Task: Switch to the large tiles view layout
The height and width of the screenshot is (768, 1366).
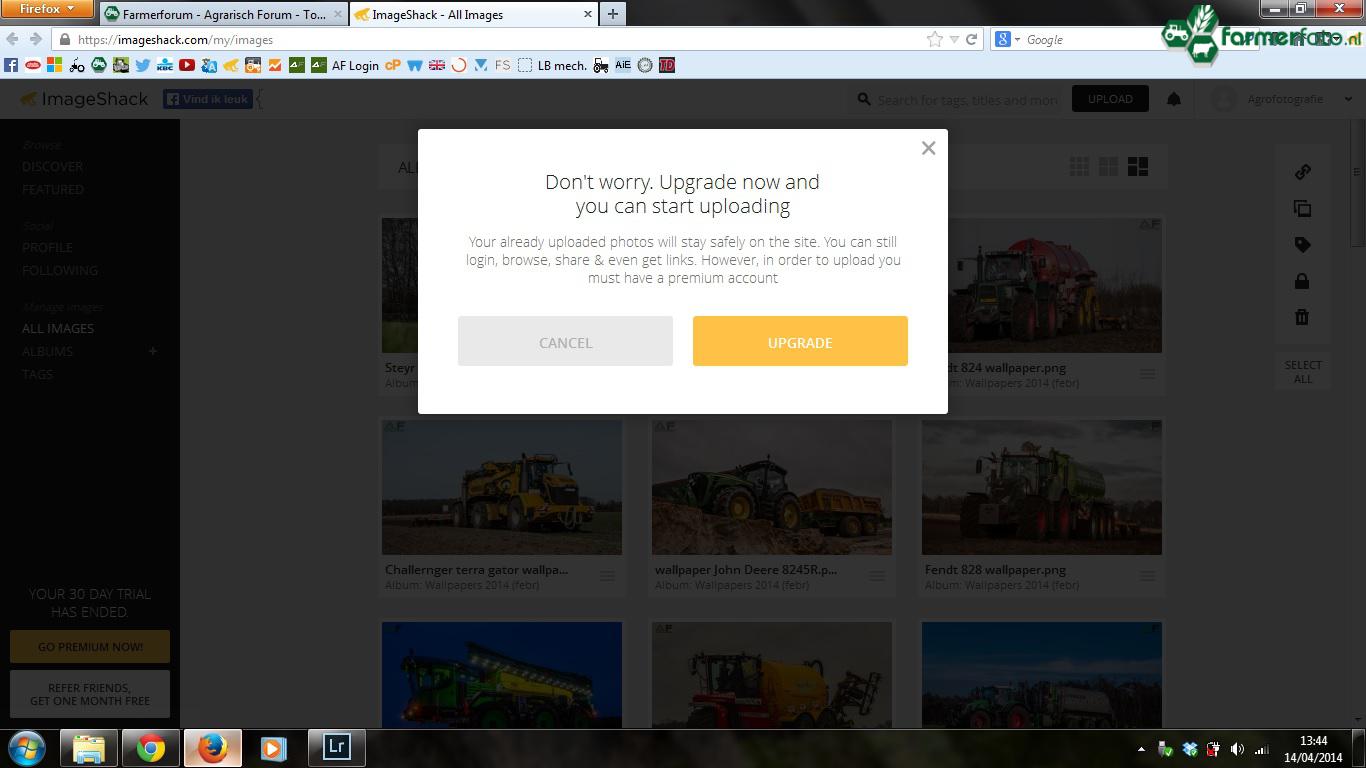Action: 1138,167
